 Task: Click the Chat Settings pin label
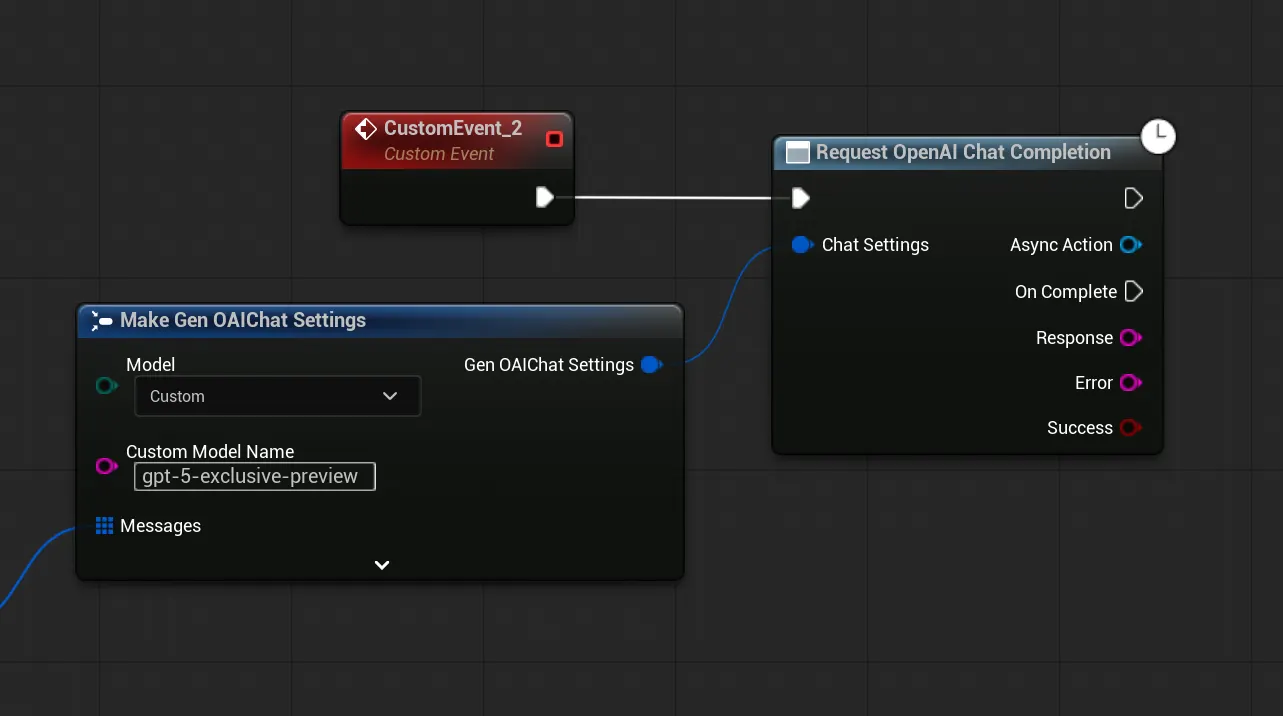coord(875,245)
